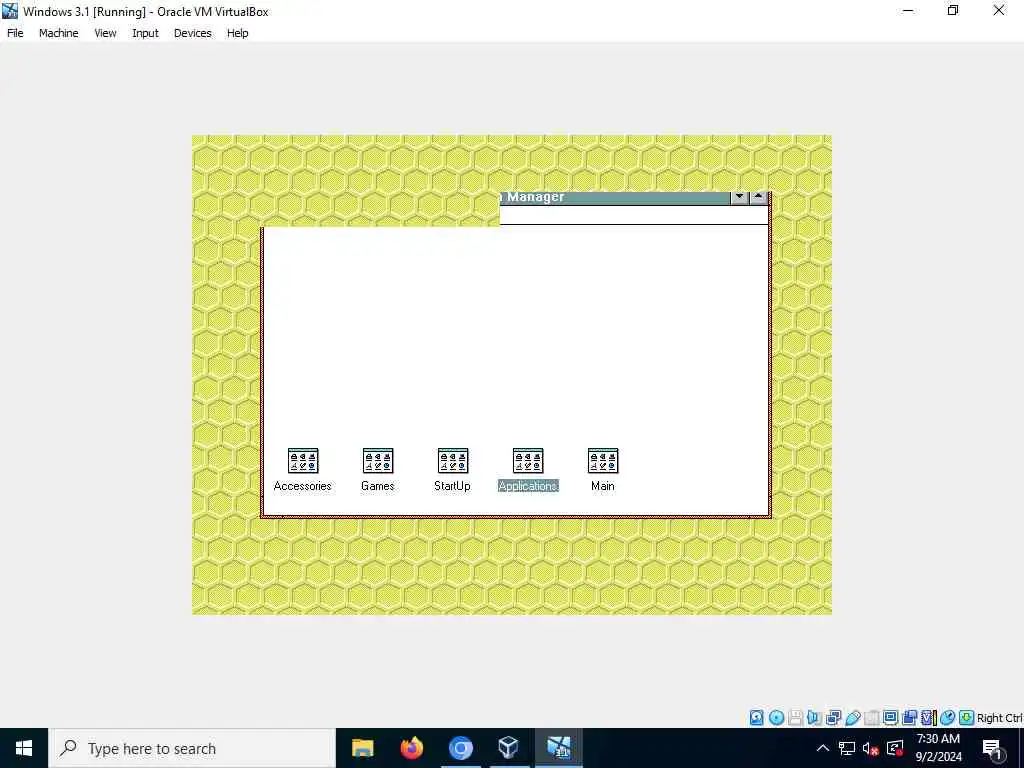Click the USB devices status icon
The image size is (1024, 768).
click(x=852, y=718)
